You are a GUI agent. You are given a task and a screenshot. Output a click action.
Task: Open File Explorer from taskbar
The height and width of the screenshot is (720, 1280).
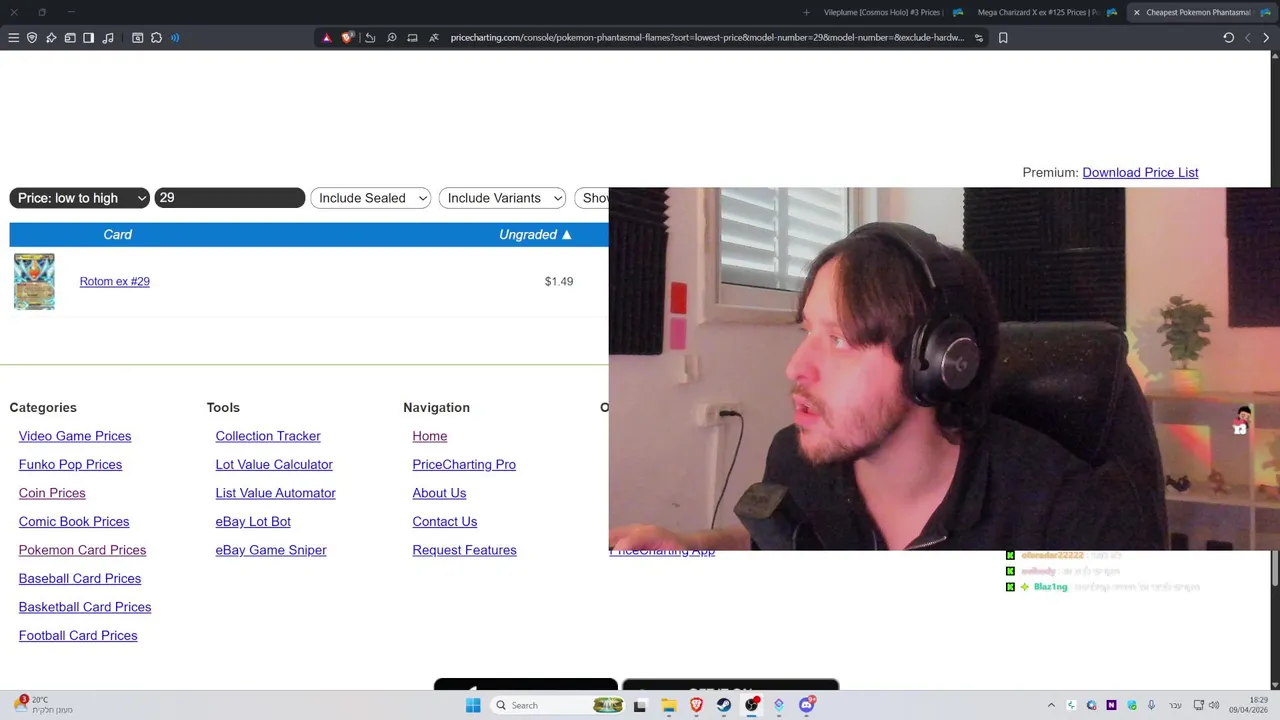669,705
